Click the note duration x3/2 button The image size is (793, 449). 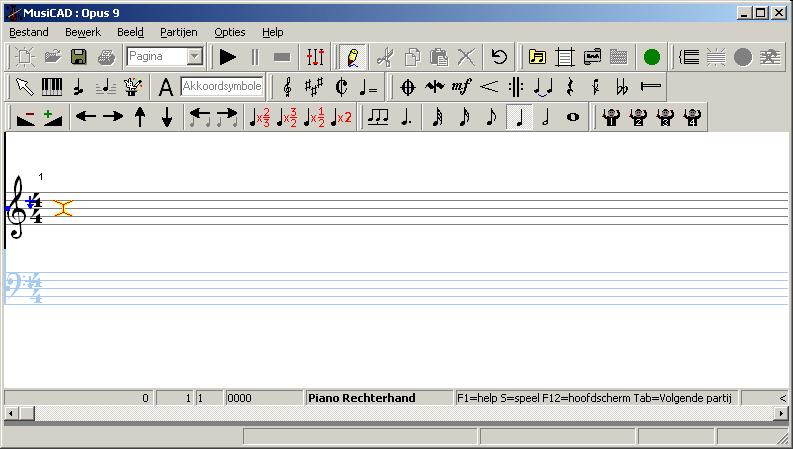pos(287,117)
